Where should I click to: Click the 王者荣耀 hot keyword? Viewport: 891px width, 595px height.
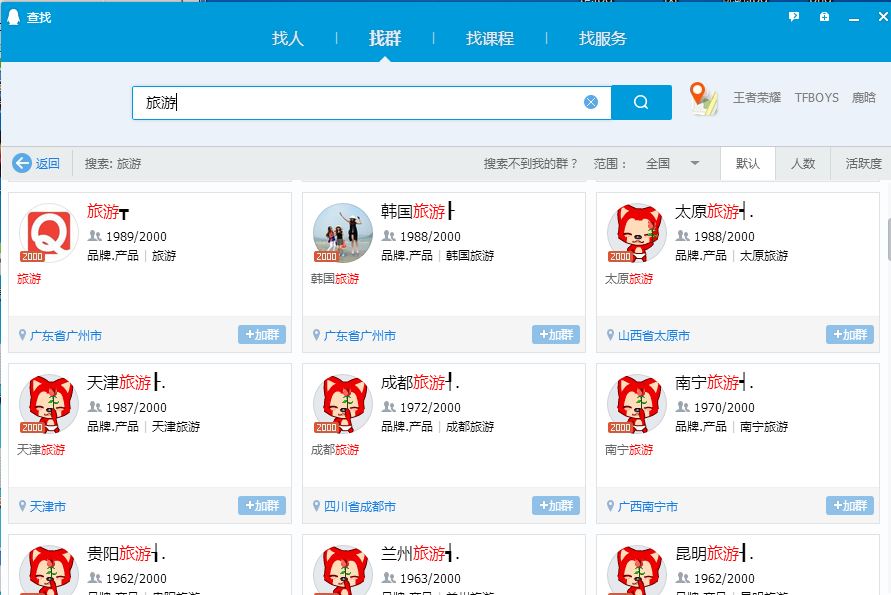[x=757, y=98]
